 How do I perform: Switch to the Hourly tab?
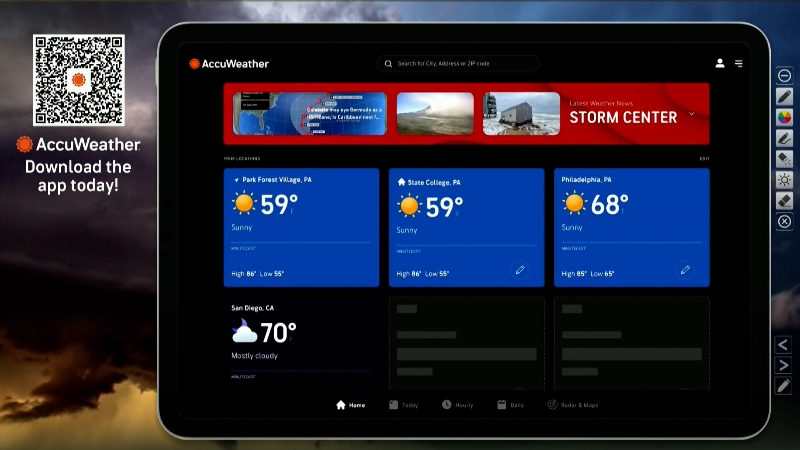tap(458, 405)
